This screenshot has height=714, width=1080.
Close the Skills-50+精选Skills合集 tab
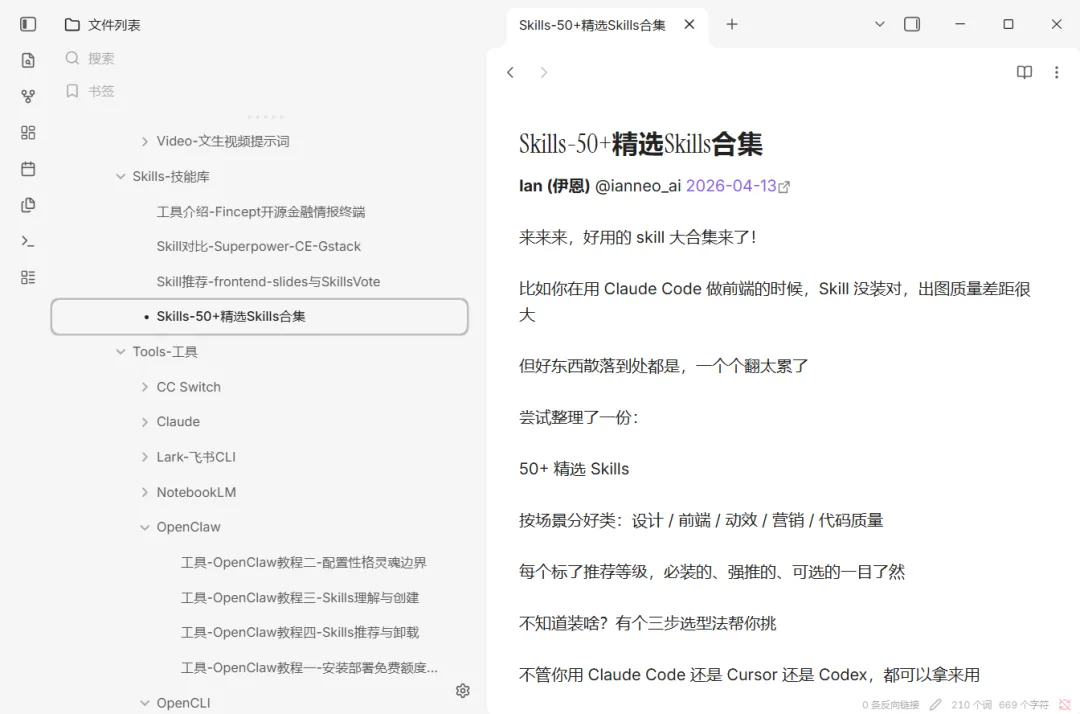[x=689, y=25]
